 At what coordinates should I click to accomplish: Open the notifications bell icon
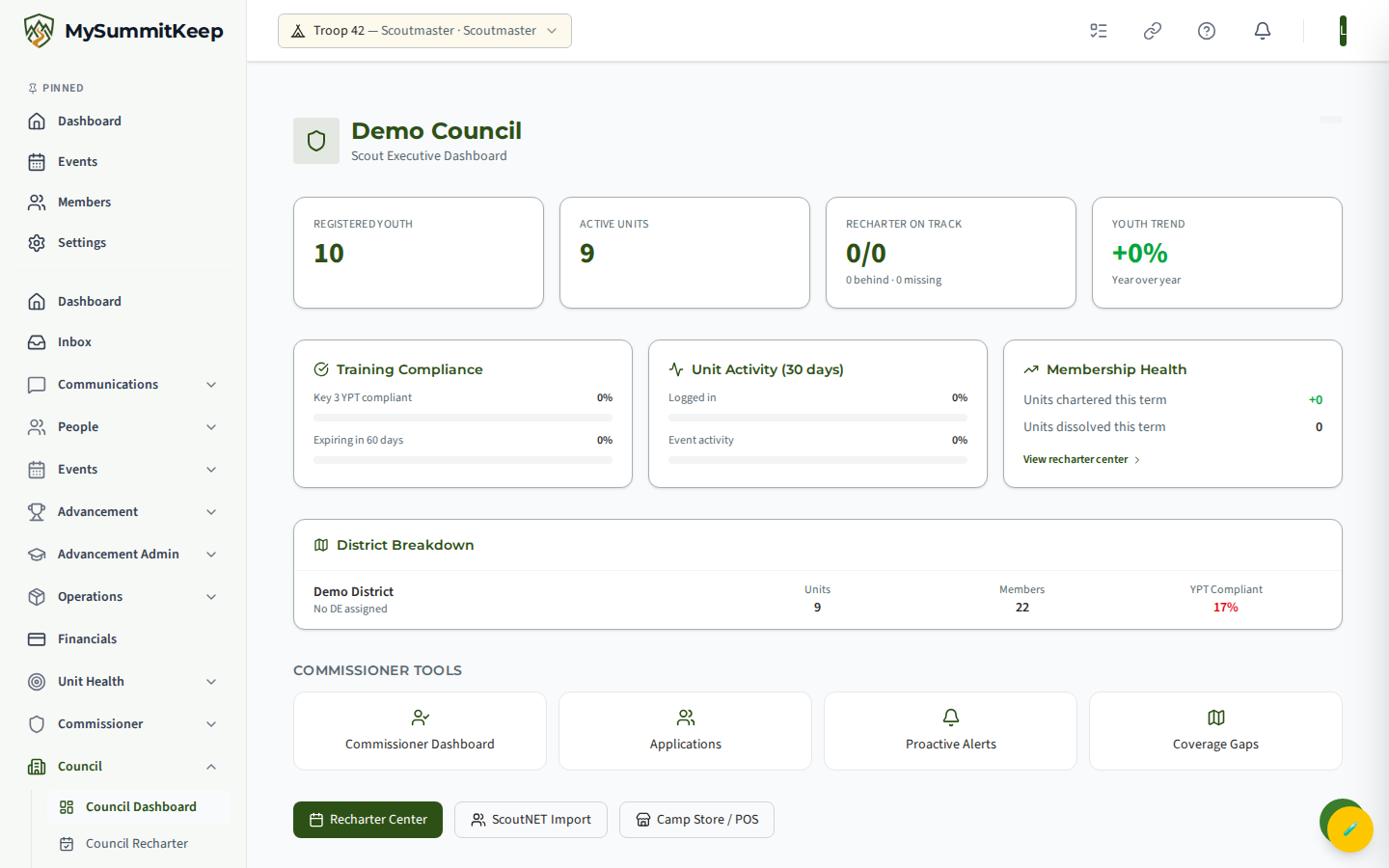tap(1263, 31)
